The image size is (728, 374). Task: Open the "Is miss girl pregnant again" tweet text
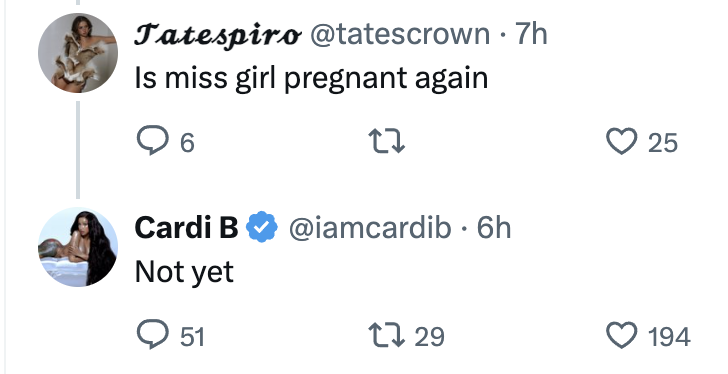311,78
